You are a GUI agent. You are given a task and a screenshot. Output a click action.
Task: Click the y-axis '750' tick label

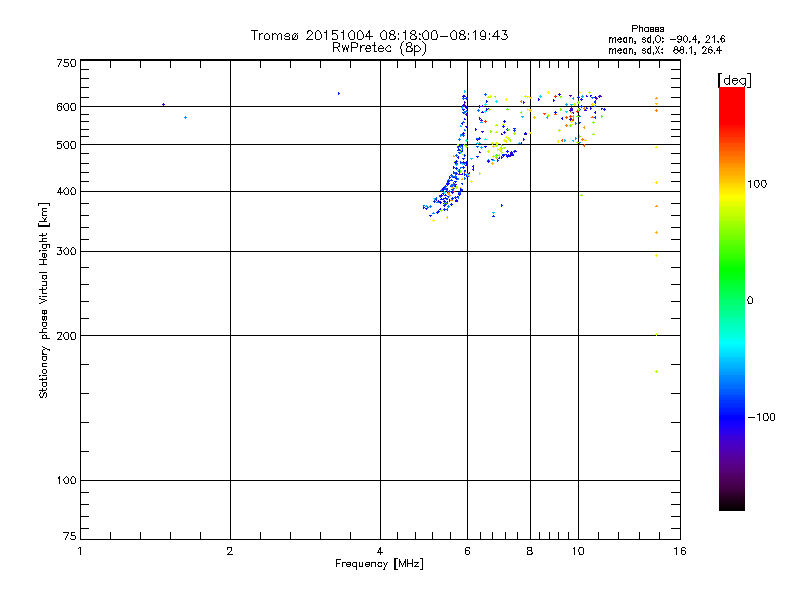tap(67, 63)
